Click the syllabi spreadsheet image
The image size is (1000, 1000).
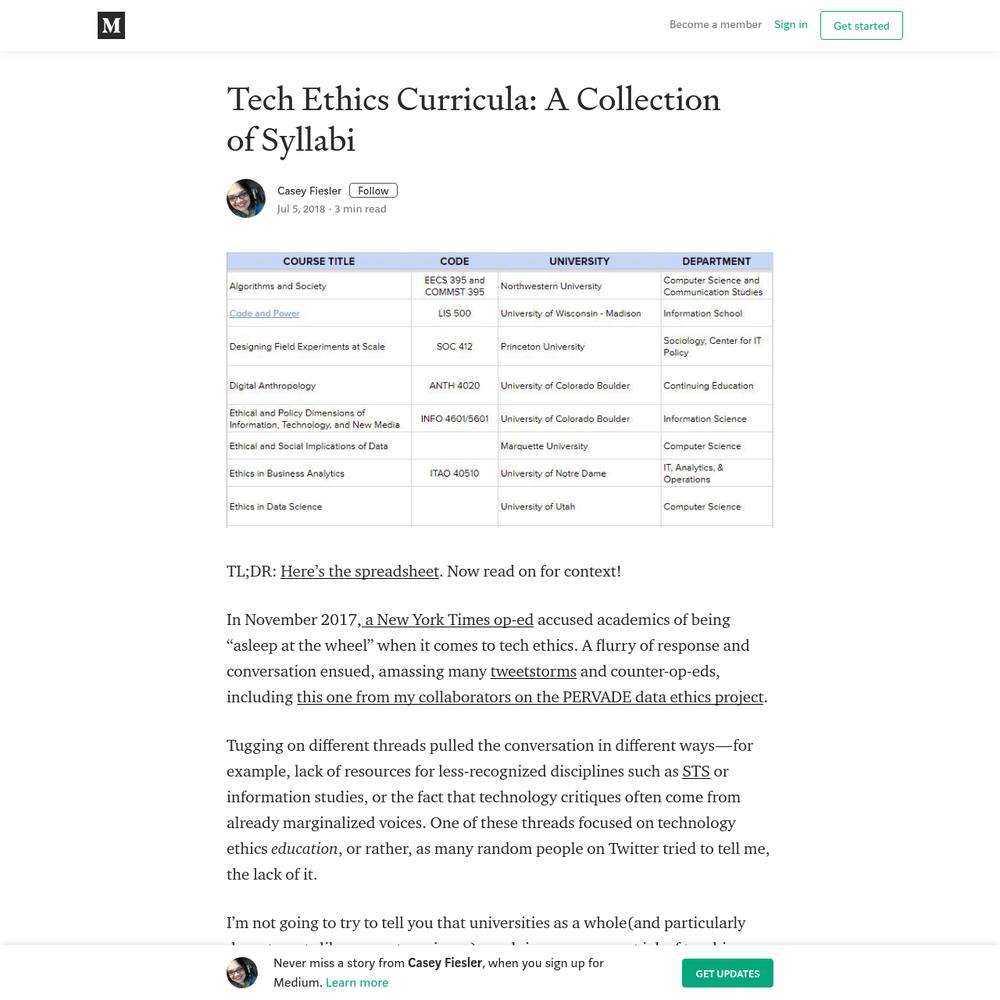499,390
